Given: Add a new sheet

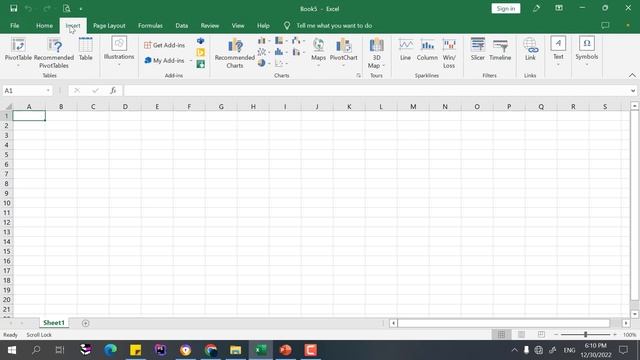Looking at the screenshot, I should (85, 323).
